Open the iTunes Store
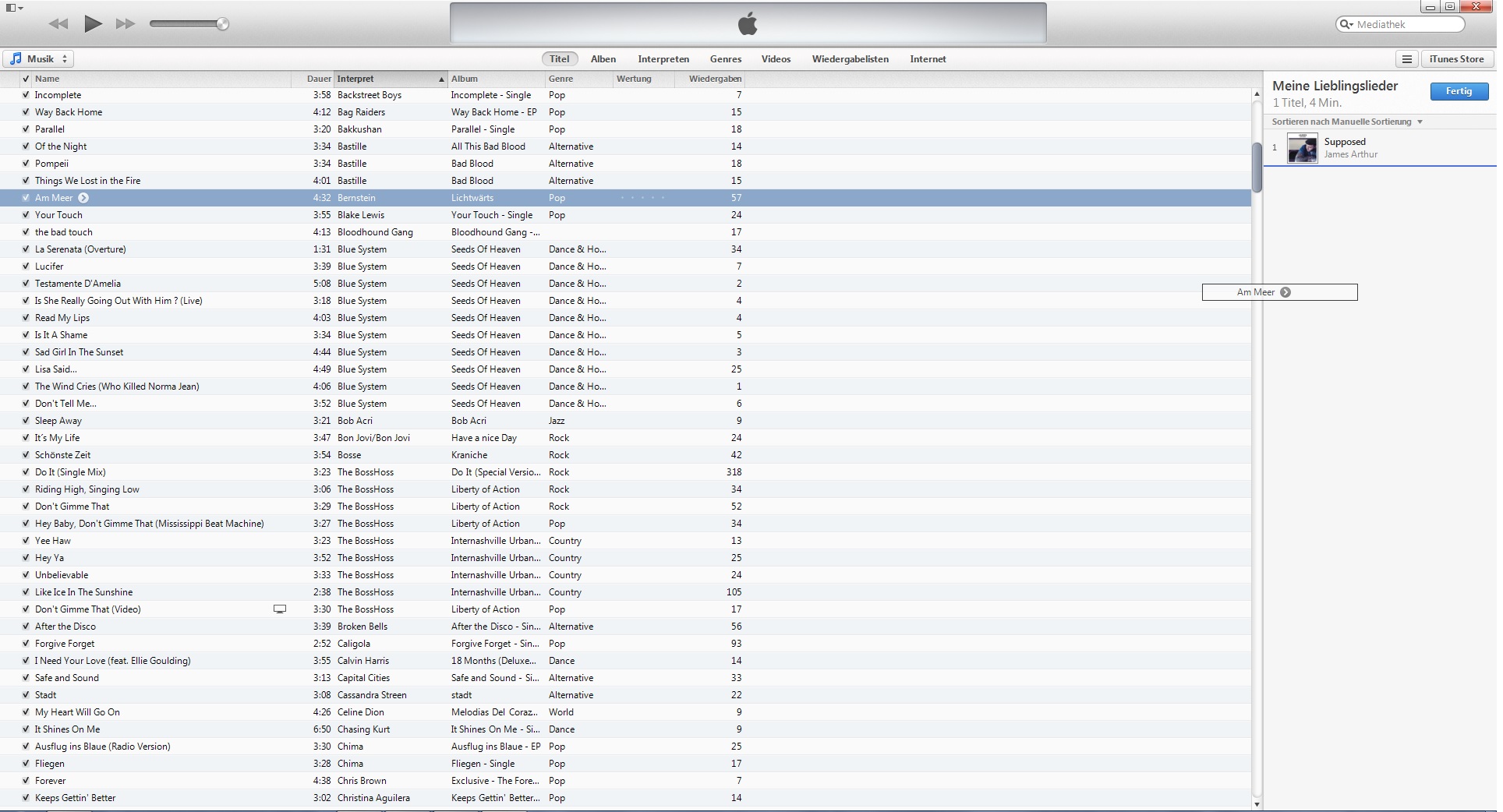Screen dimensions: 1503x812 click(1456, 59)
